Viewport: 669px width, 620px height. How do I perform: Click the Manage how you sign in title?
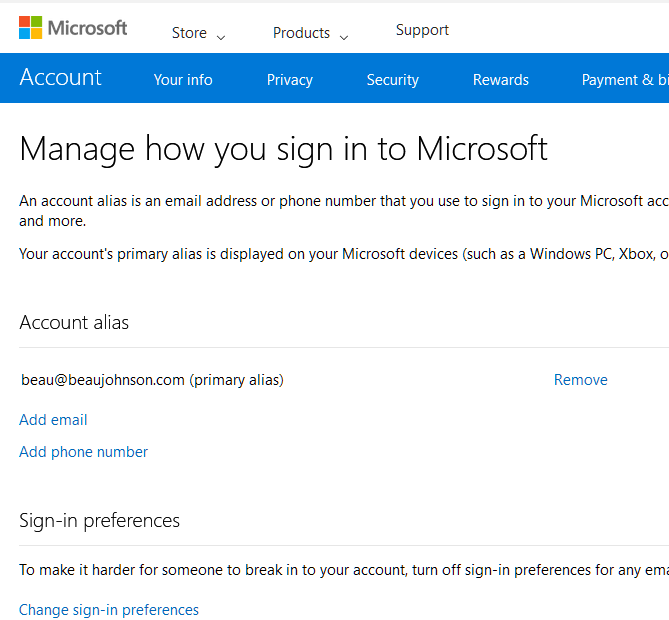tap(283, 149)
